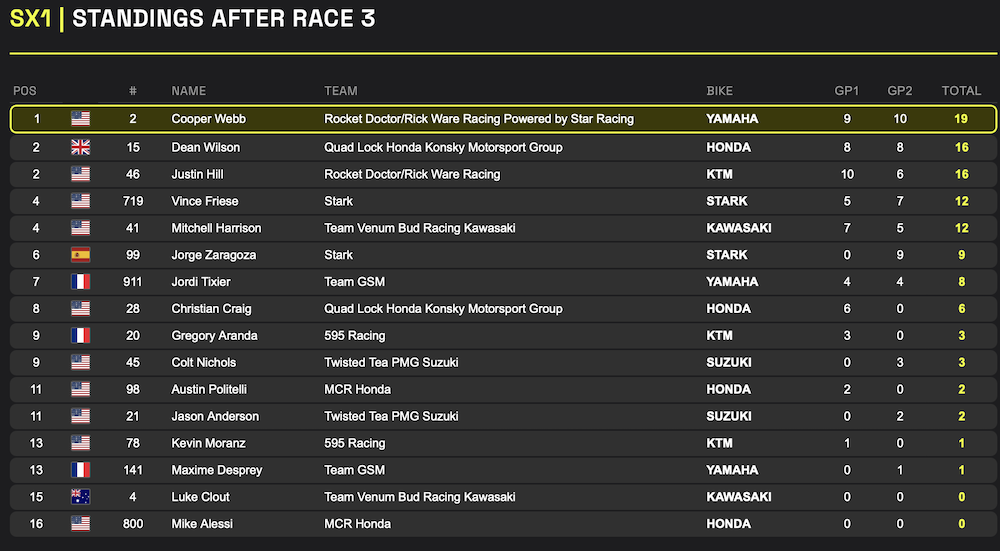Click Christian Craig's total of 6
The image size is (1000, 551).
(x=962, y=309)
